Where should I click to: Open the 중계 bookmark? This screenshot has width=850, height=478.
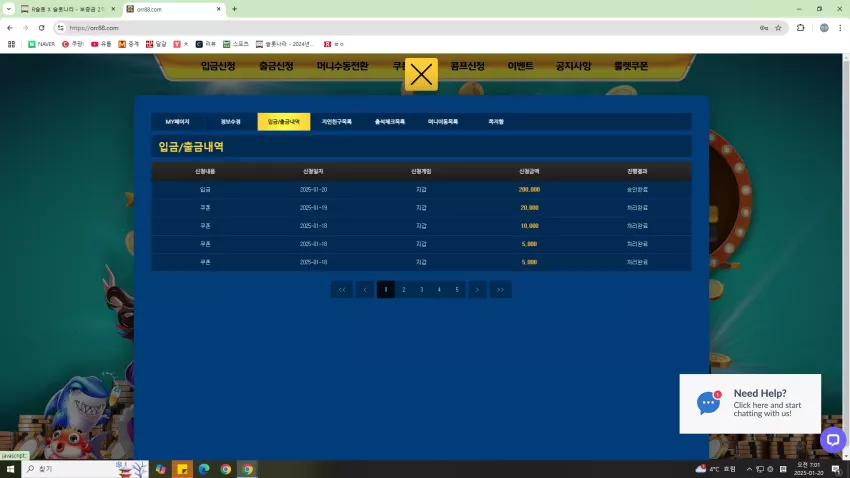[x=128, y=44]
